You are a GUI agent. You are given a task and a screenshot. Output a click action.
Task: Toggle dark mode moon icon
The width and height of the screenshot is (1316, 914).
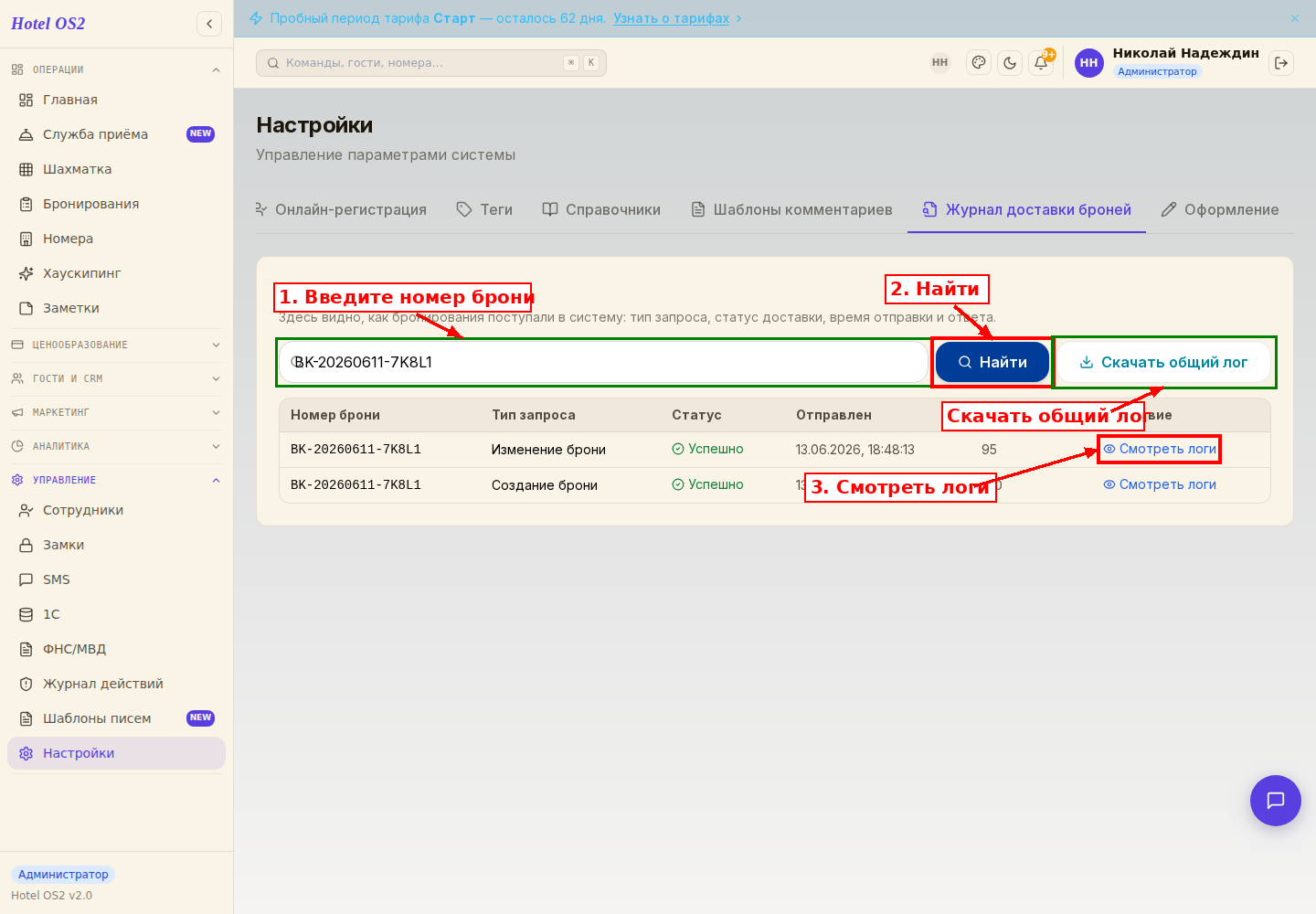pyautogui.click(x=1010, y=63)
